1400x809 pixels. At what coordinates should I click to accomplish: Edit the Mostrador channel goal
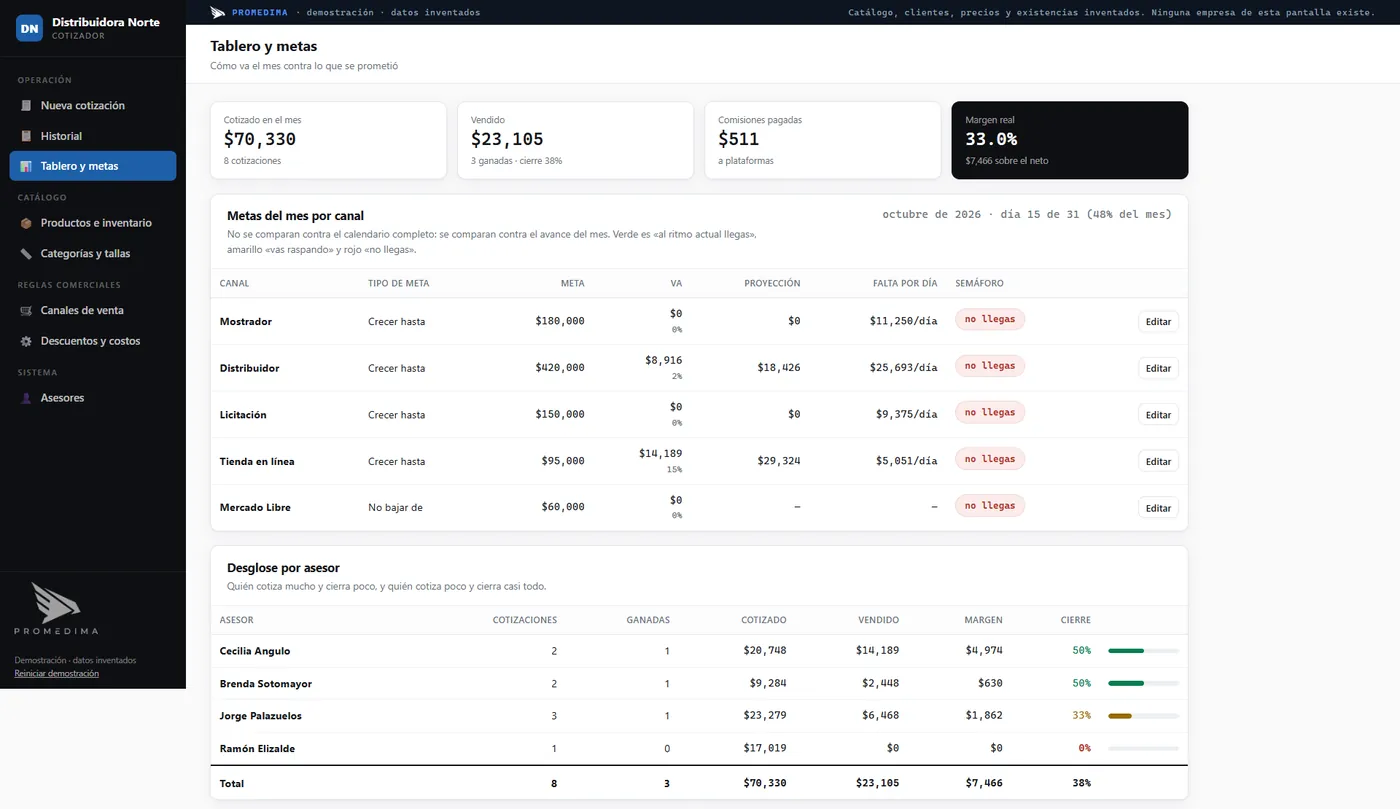point(1158,322)
